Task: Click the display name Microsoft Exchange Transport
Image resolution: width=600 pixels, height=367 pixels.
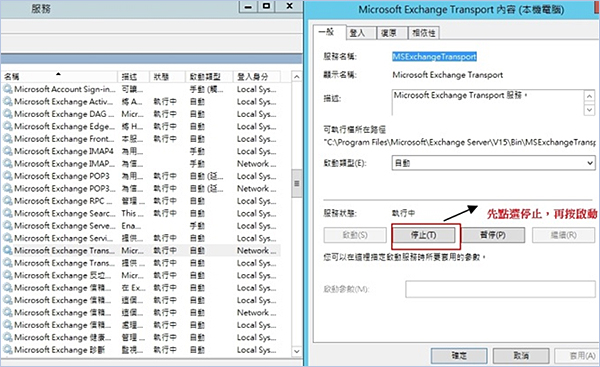Action: click(x=448, y=75)
